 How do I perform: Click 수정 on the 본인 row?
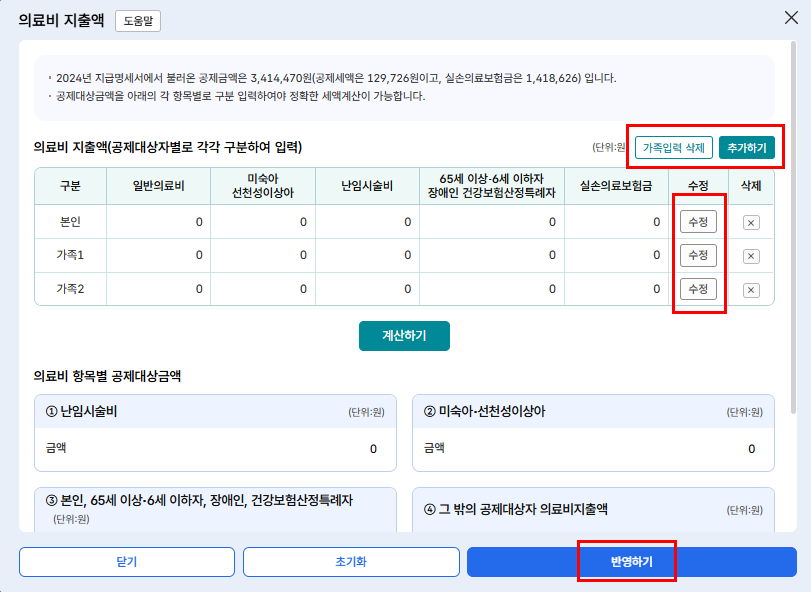[x=700, y=221]
